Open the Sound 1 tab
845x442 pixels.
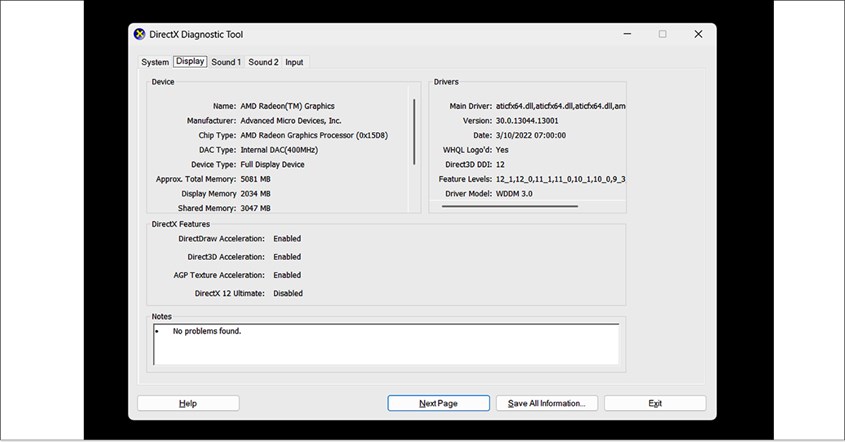coord(226,62)
